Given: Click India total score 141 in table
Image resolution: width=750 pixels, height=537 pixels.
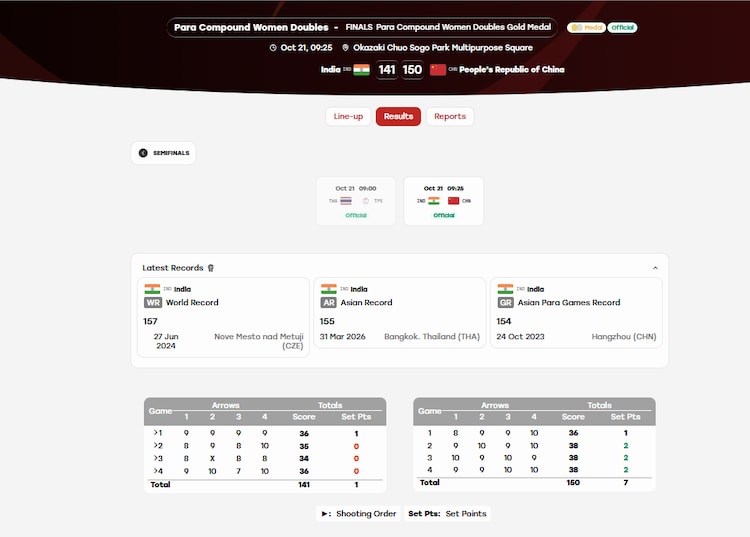Looking at the screenshot, I should (x=304, y=485).
